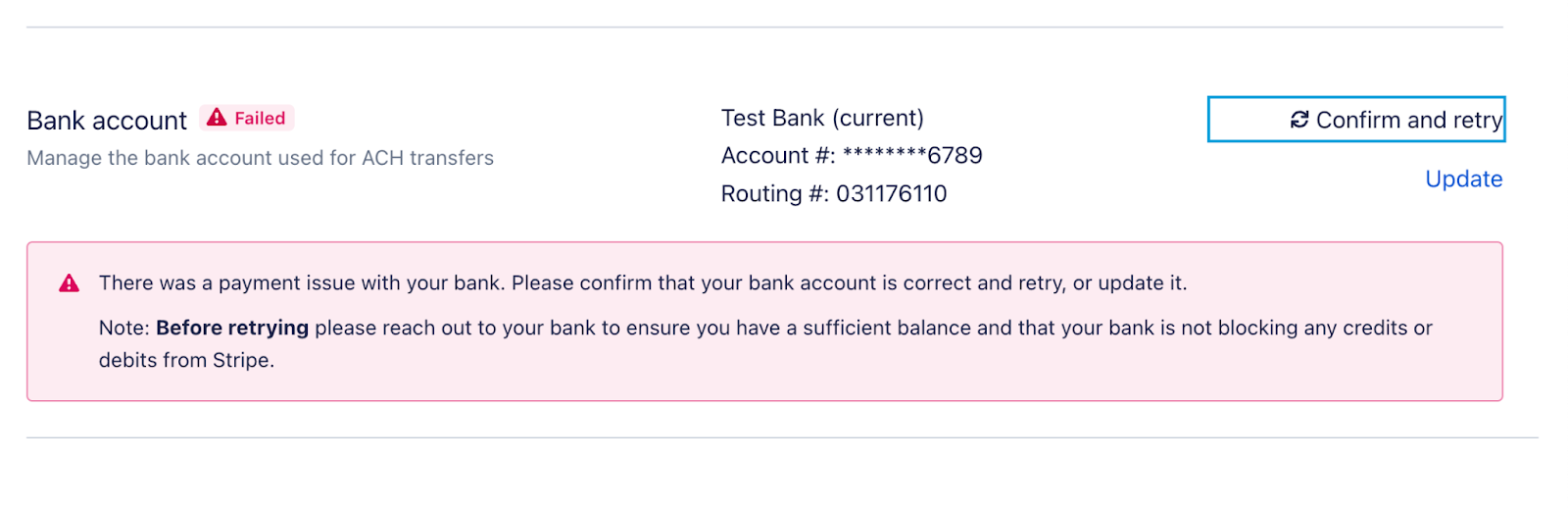
Task: Click the refresh arrows icon beside Confirm
Action: click(1299, 120)
